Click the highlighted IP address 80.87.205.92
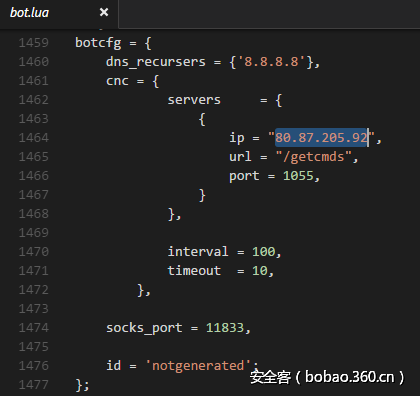Image resolution: width=420 pixels, height=396 pixels. coord(321,137)
